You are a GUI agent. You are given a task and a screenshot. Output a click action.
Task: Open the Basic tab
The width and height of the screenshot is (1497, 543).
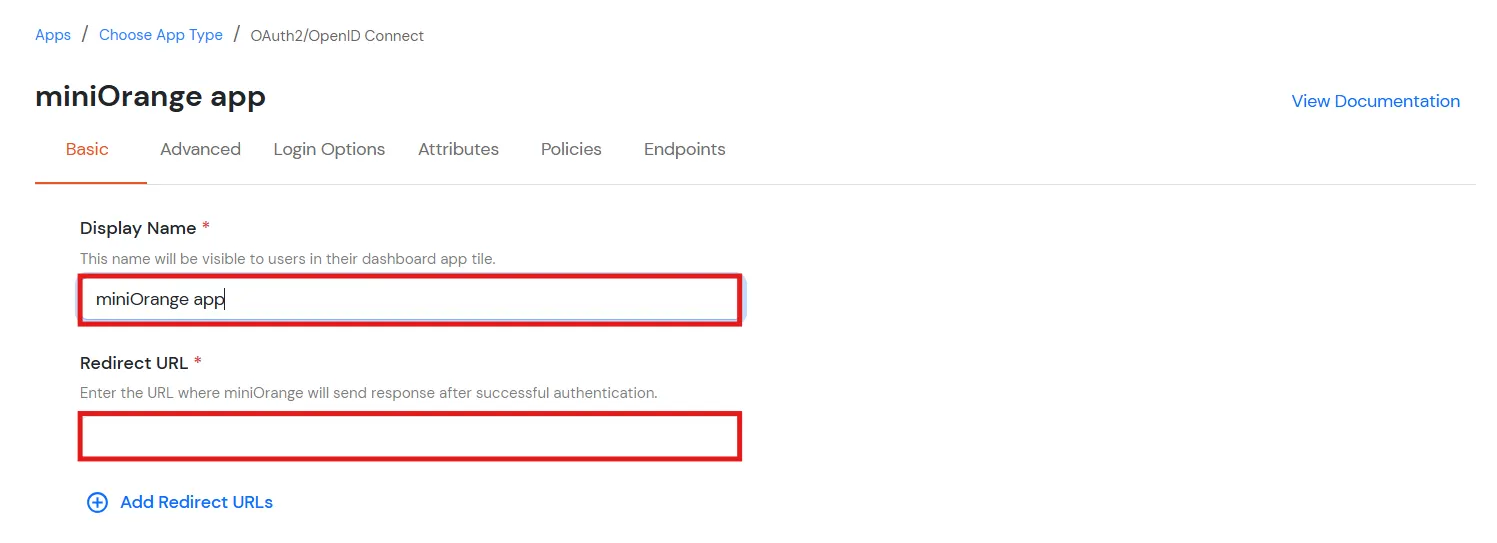click(87, 149)
